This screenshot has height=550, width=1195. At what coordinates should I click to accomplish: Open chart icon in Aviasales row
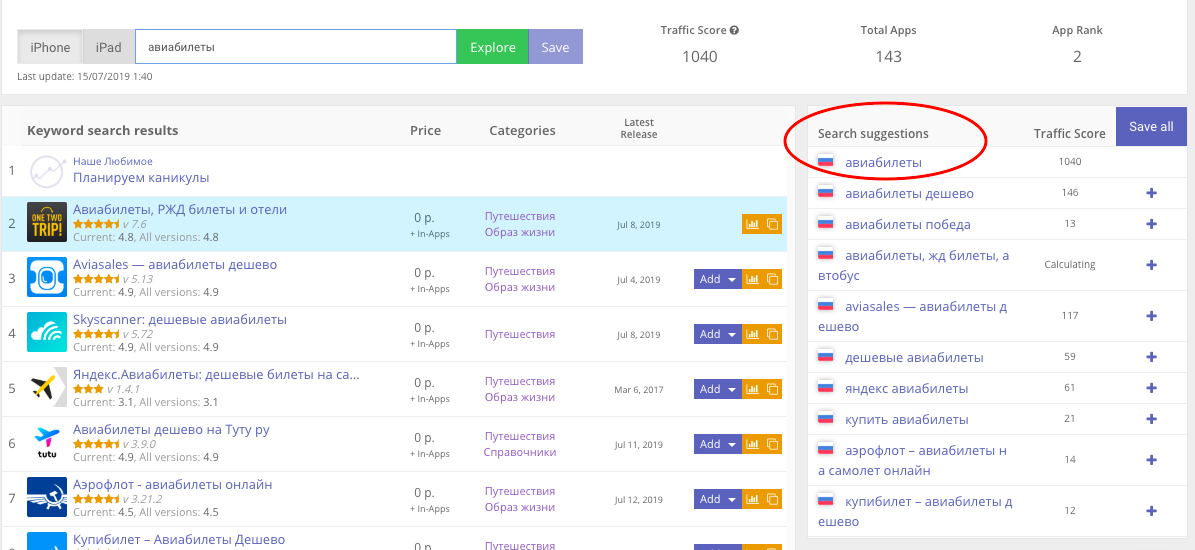pos(752,279)
